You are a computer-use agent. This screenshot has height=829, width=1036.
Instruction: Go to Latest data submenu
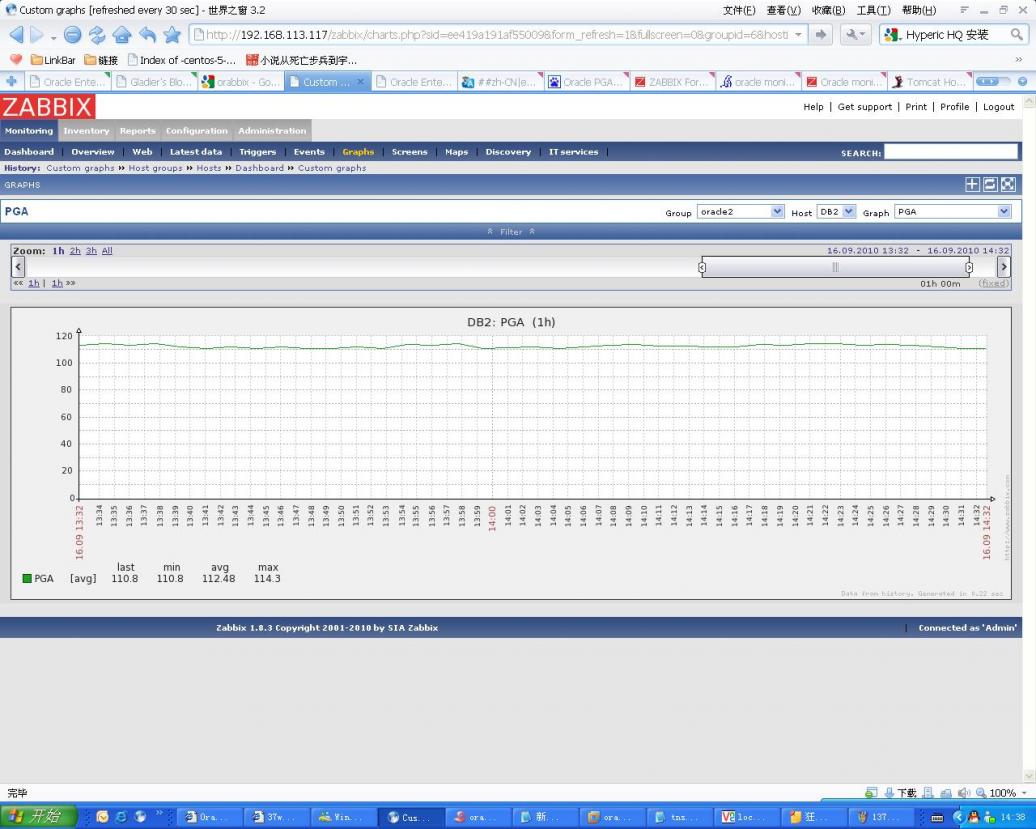click(x=195, y=152)
